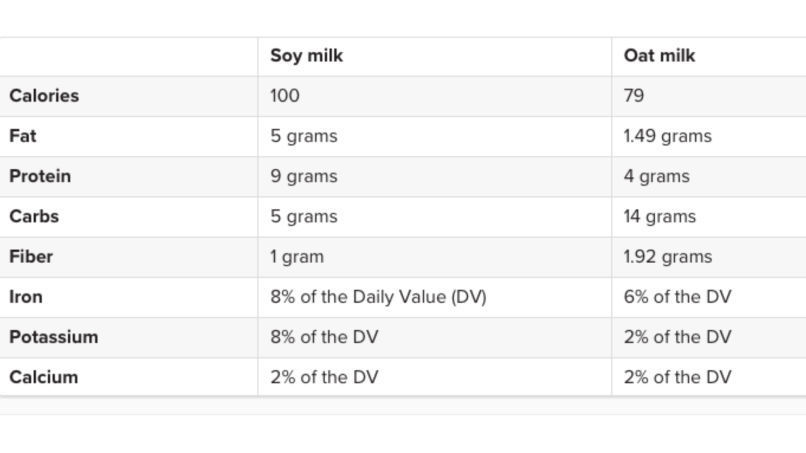Click the 14 grams carbs cell
The width and height of the screenshot is (806, 453).
pos(660,216)
